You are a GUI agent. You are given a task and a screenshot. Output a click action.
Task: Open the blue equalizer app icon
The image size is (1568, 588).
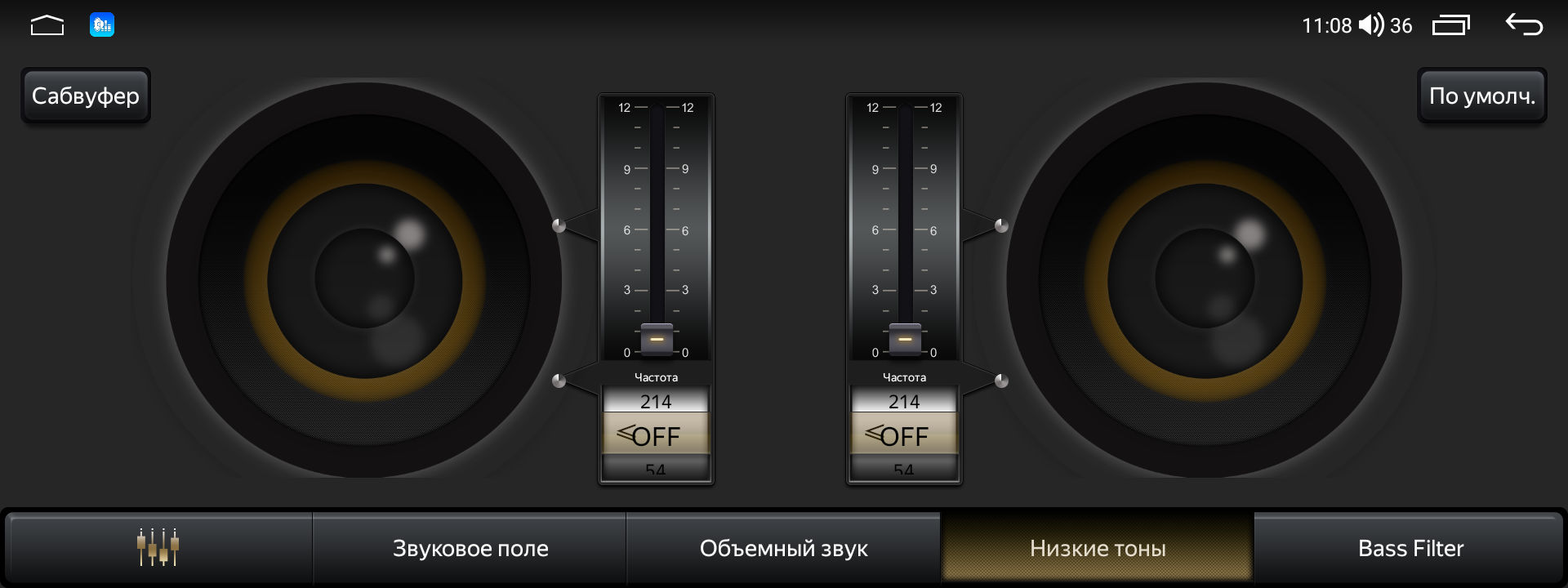click(x=102, y=25)
